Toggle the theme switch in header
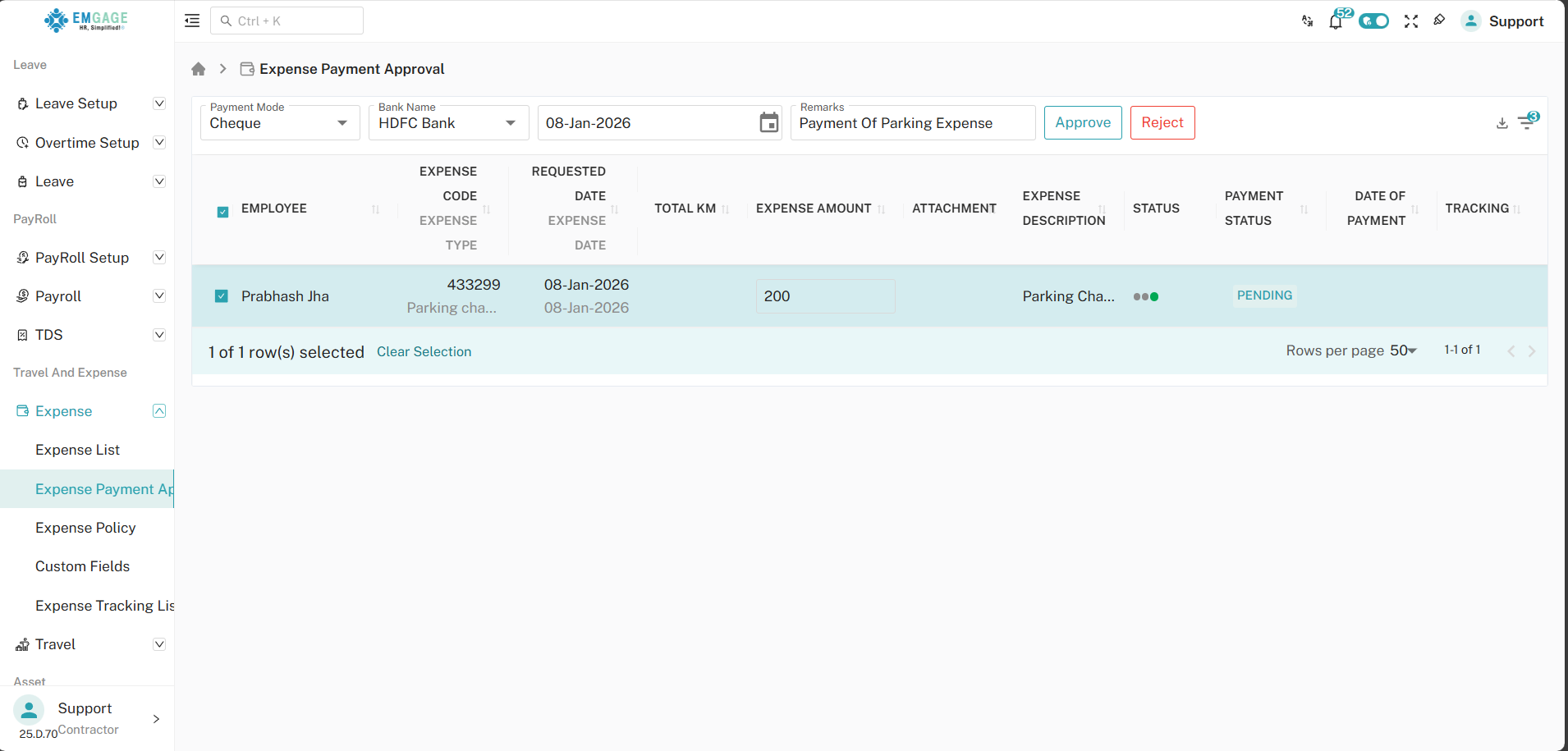Screen dimensions: 1568x751 pos(1373,21)
